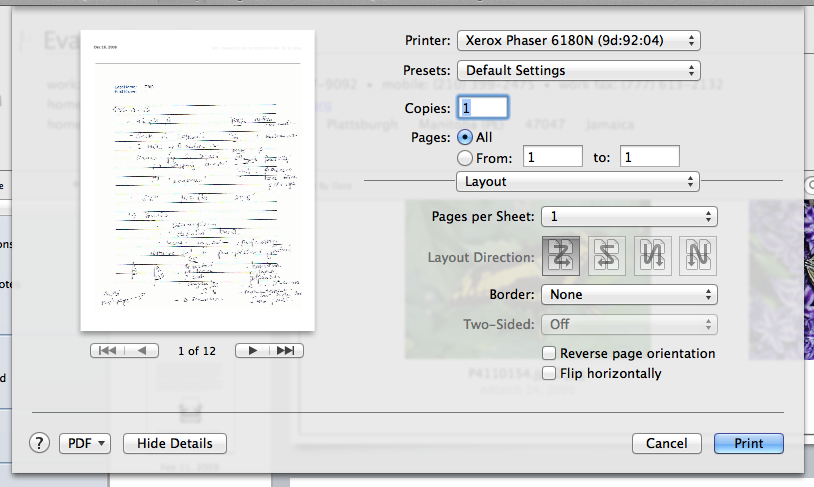Go to next preview page
814x487 pixels.
252,351
